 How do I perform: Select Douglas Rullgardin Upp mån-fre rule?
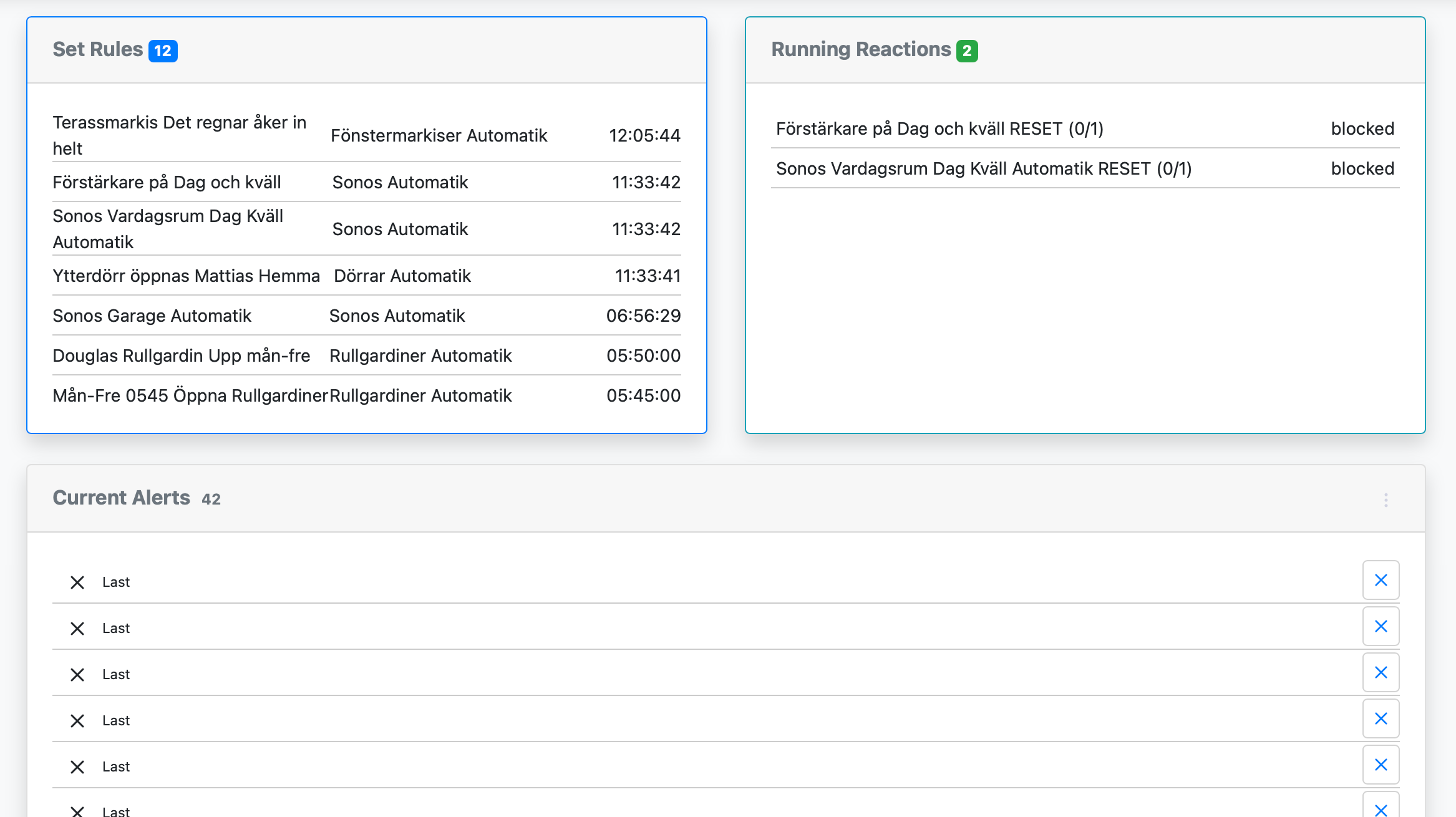coord(181,355)
